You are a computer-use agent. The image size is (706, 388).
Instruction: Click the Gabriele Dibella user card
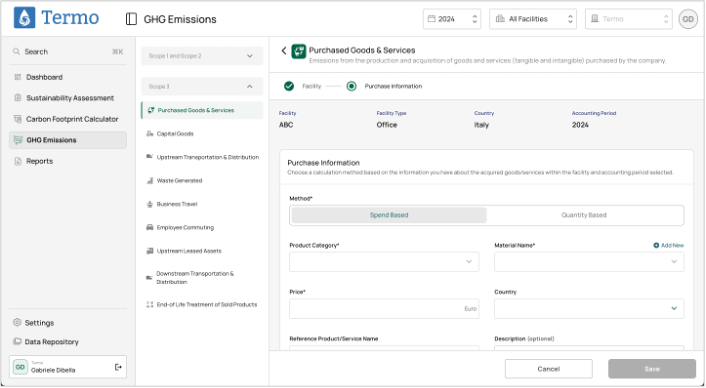(x=68, y=367)
